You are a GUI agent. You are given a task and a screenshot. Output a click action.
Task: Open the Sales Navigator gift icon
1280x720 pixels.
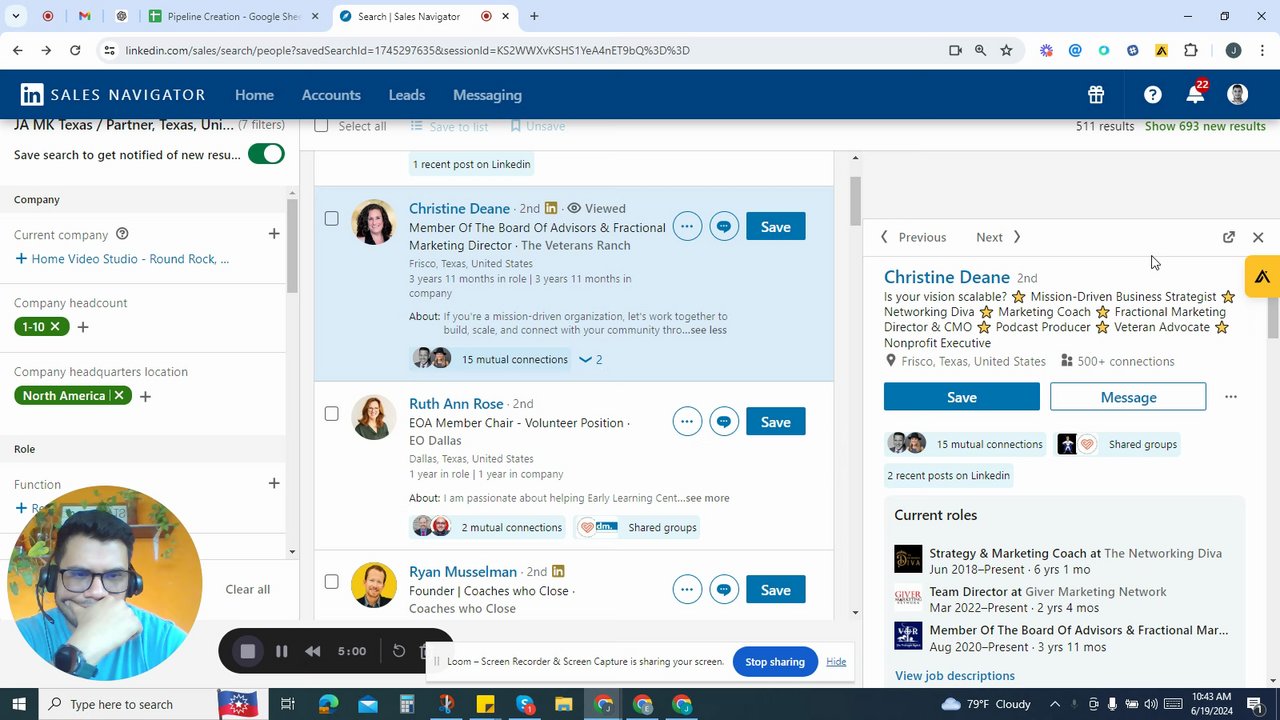click(x=1096, y=95)
